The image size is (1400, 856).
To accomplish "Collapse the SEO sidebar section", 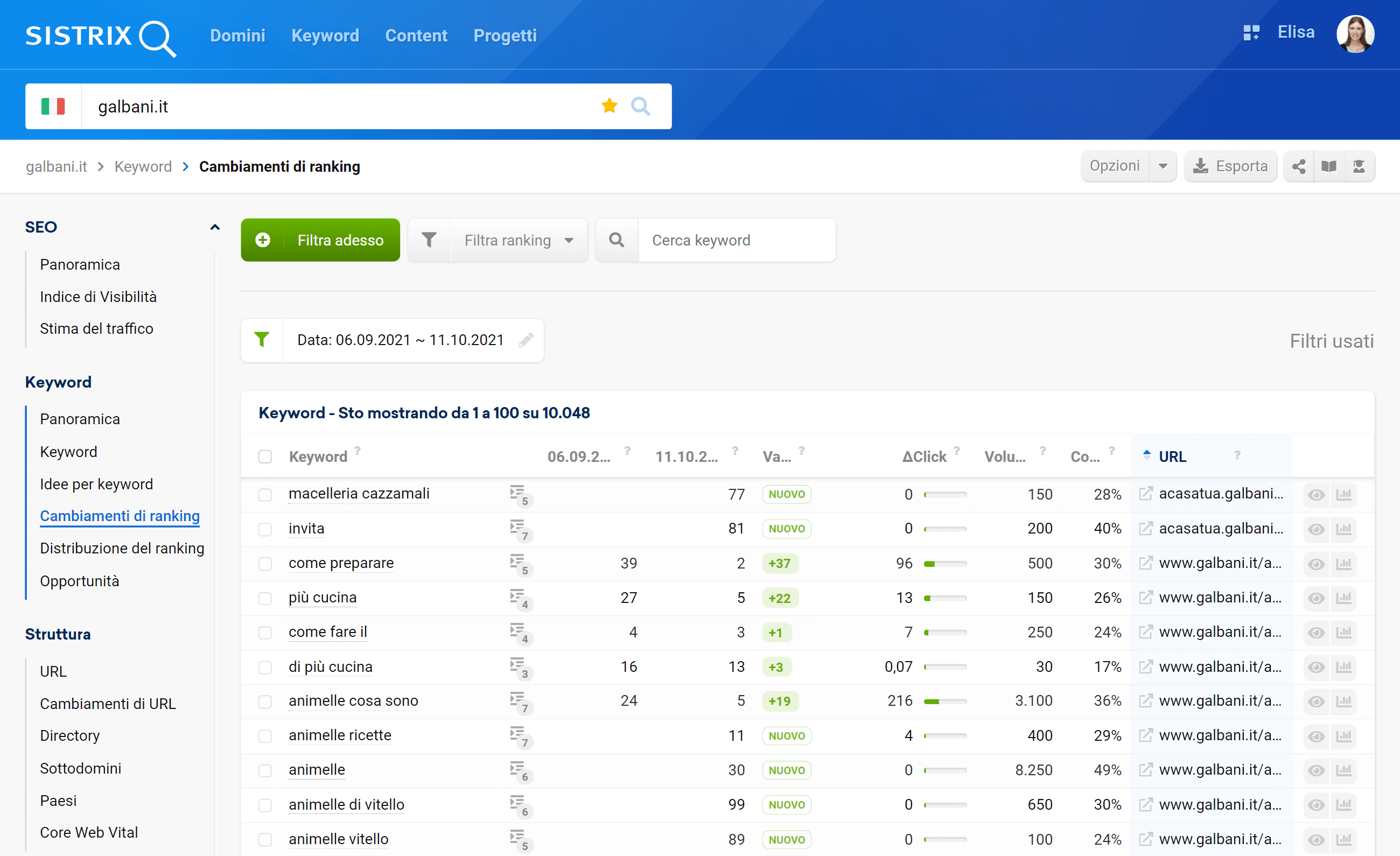I will [215, 227].
